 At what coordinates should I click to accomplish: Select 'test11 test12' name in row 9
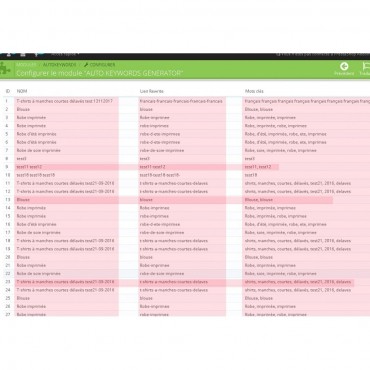pyautogui.click(x=29, y=167)
